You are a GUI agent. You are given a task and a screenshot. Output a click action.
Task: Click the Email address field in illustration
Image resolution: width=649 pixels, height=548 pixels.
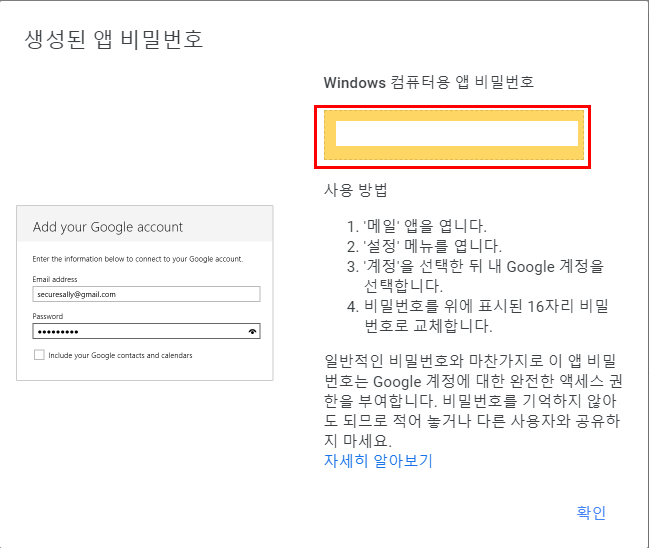point(147,294)
